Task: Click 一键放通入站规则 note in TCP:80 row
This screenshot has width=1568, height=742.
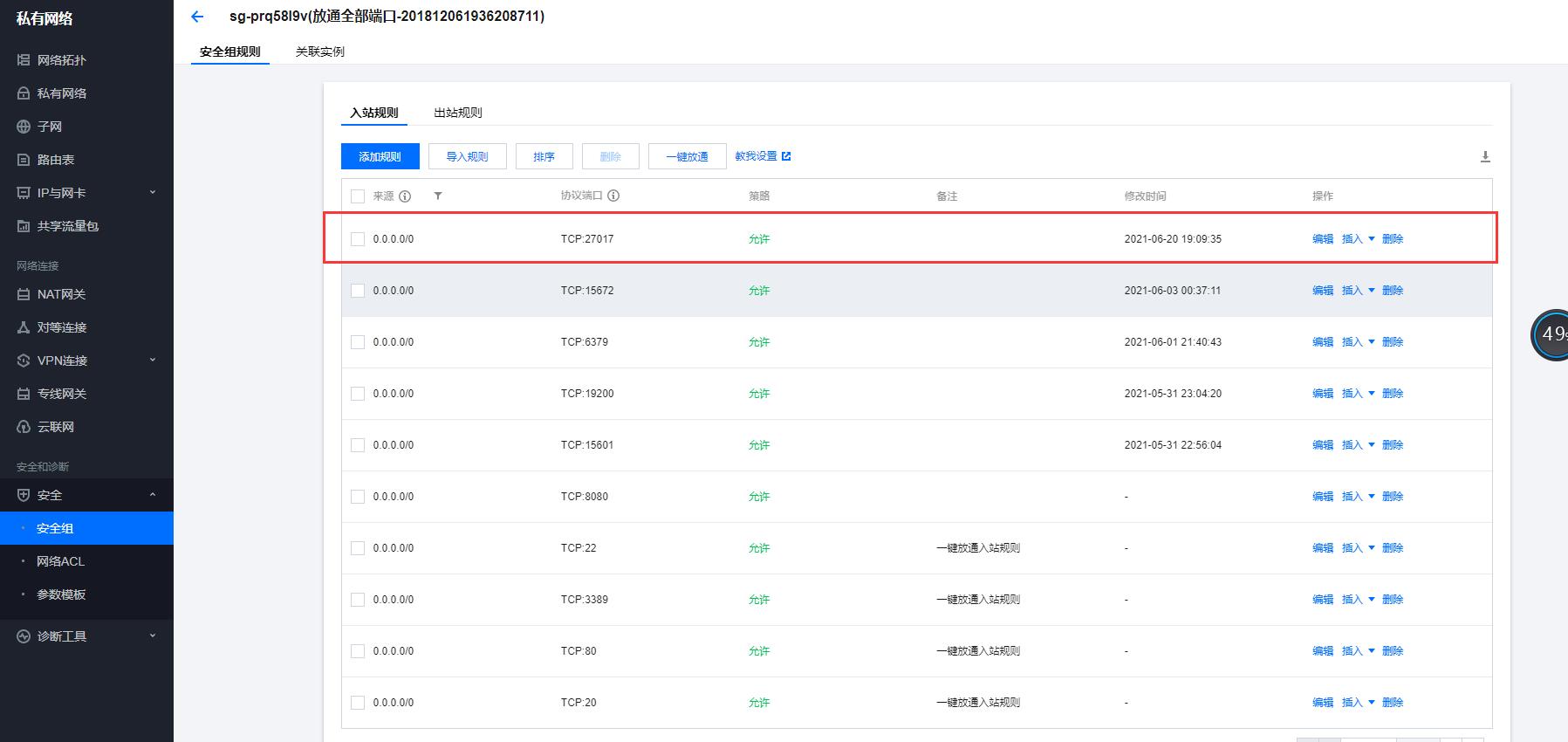Action: point(978,651)
